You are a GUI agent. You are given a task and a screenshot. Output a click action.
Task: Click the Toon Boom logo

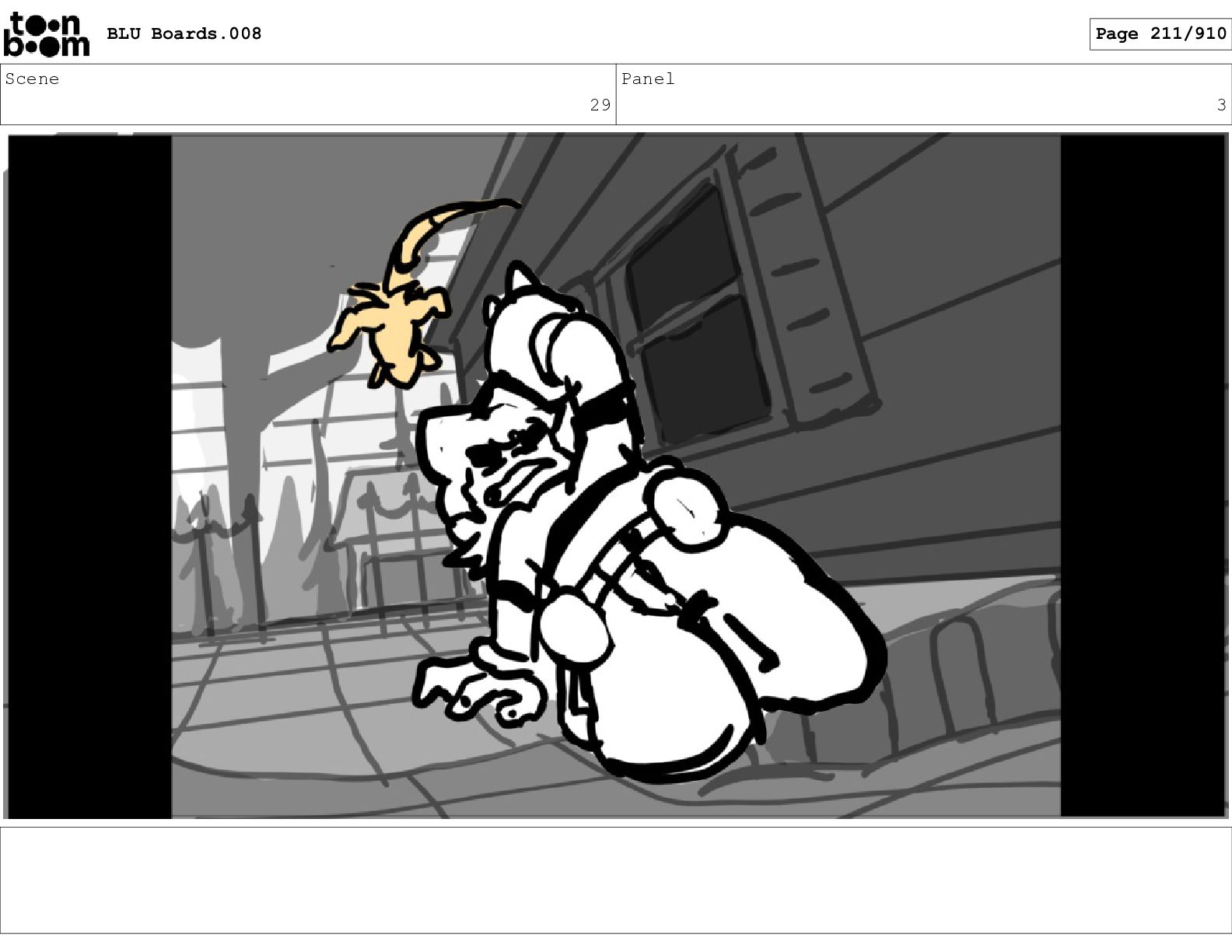tap(46, 33)
